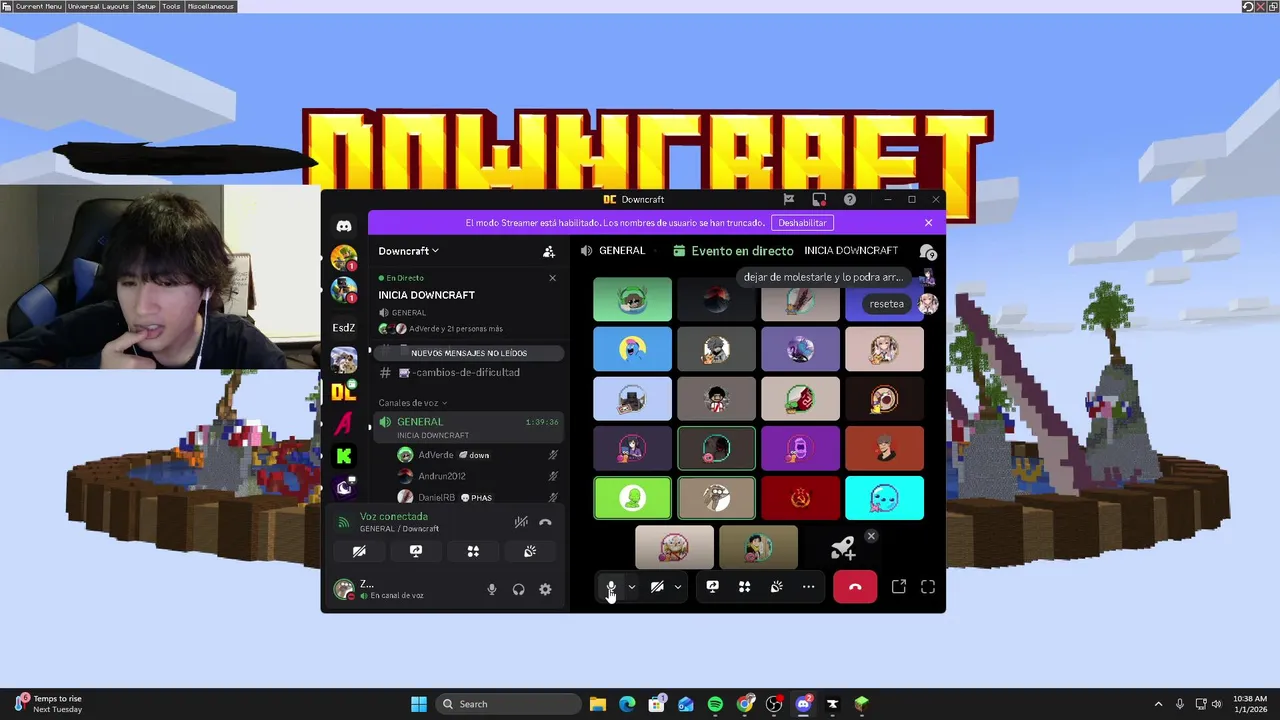The width and height of the screenshot is (1280, 720).
Task: Dismiss the rocket boost tile
Action: pyautogui.click(x=871, y=536)
